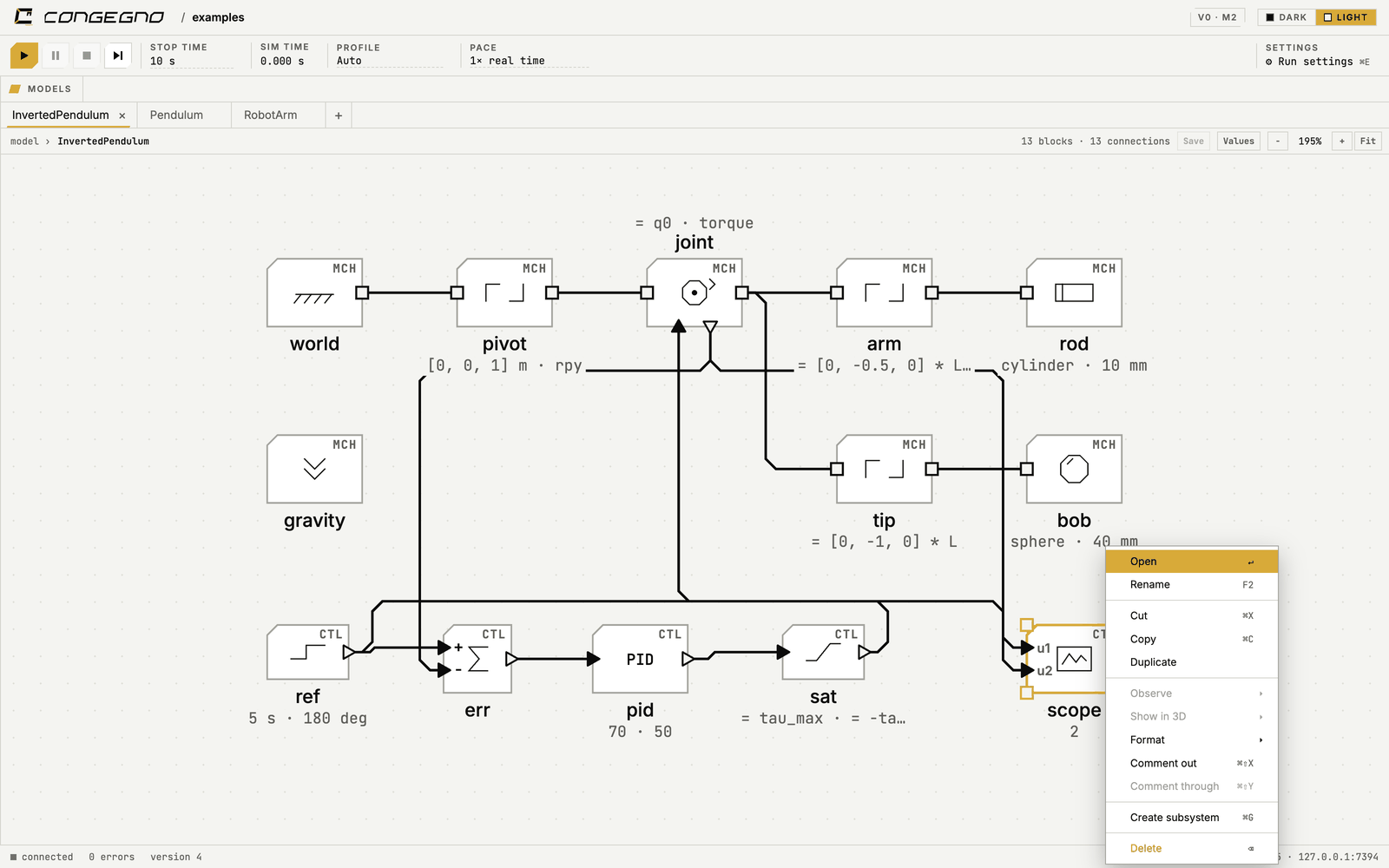Select the InvertedPendulum tab
Viewport: 1389px width, 868px height.
[x=61, y=115]
